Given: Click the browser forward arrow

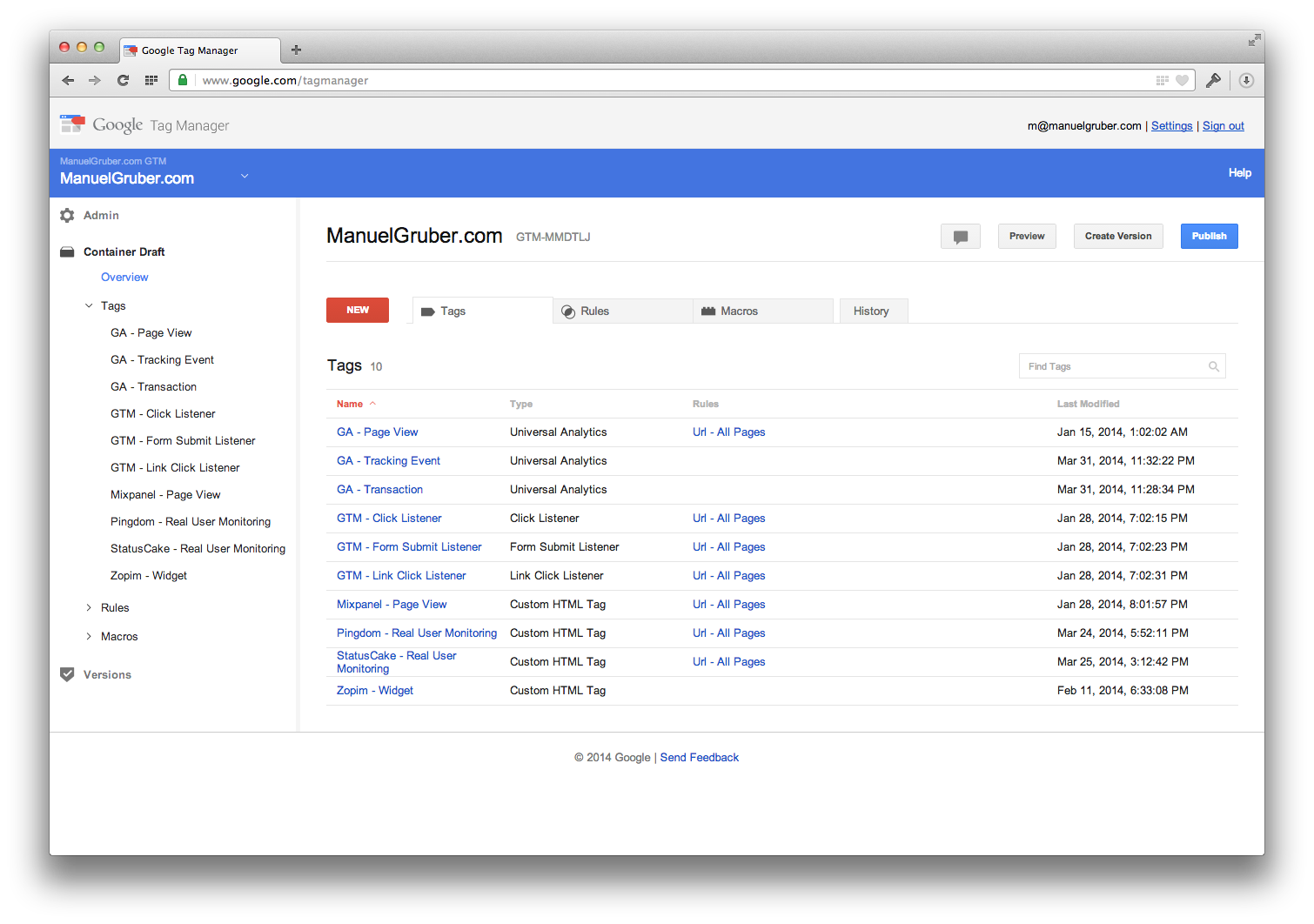Looking at the screenshot, I should pos(95,80).
